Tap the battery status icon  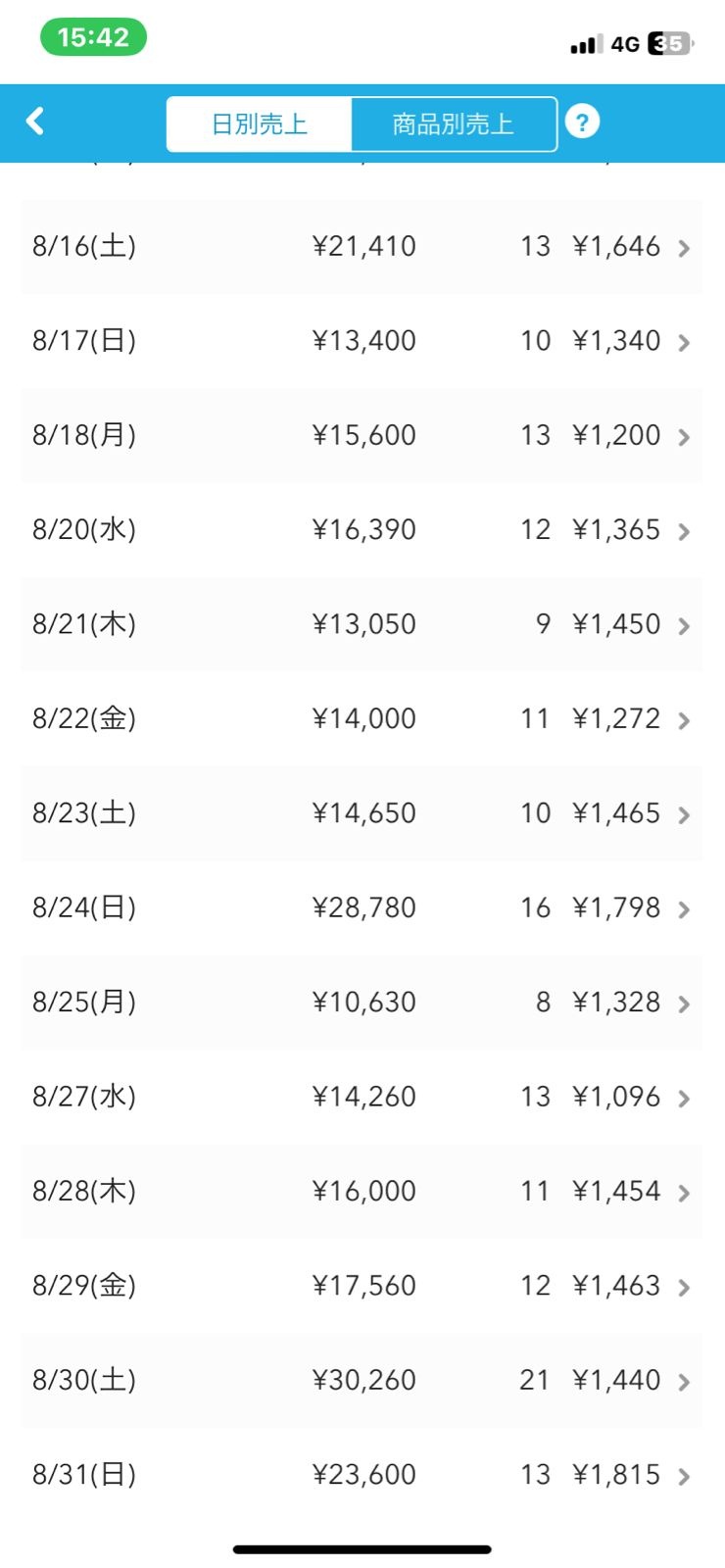click(x=671, y=44)
